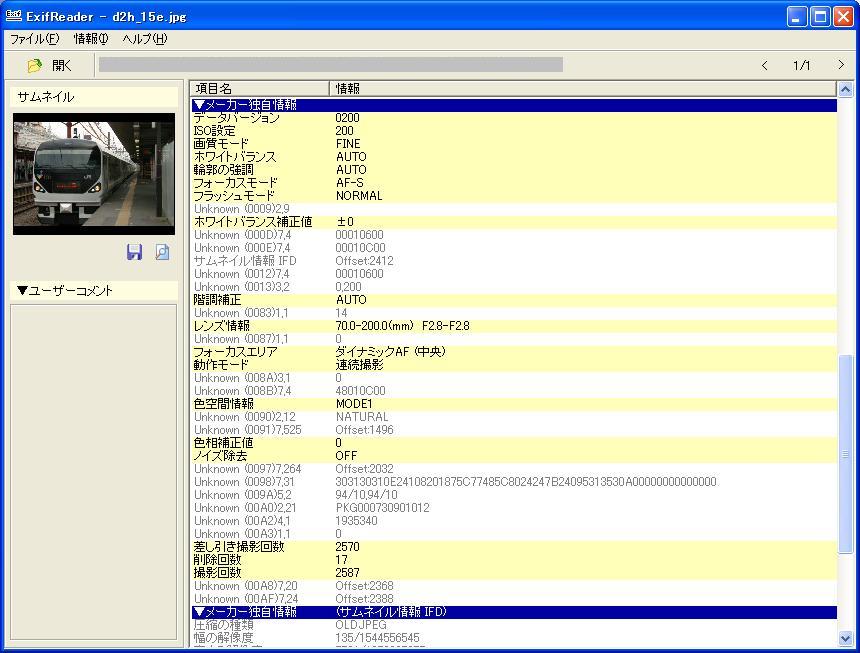
Task: Select the Unknown (0009)2,9 row
Action: click(514, 209)
